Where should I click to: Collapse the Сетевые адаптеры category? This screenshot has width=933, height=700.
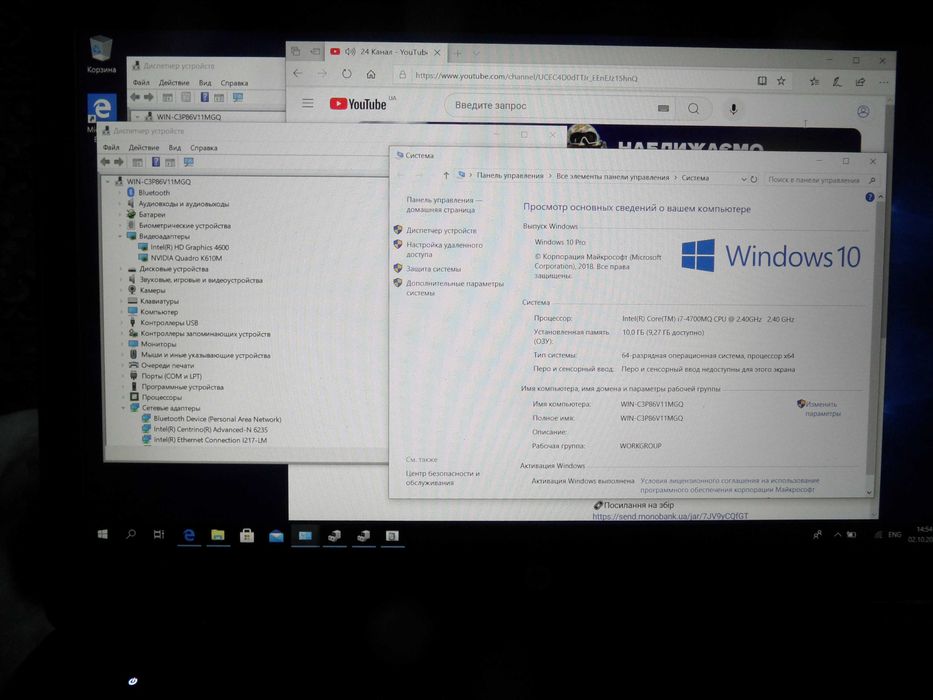pos(123,408)
